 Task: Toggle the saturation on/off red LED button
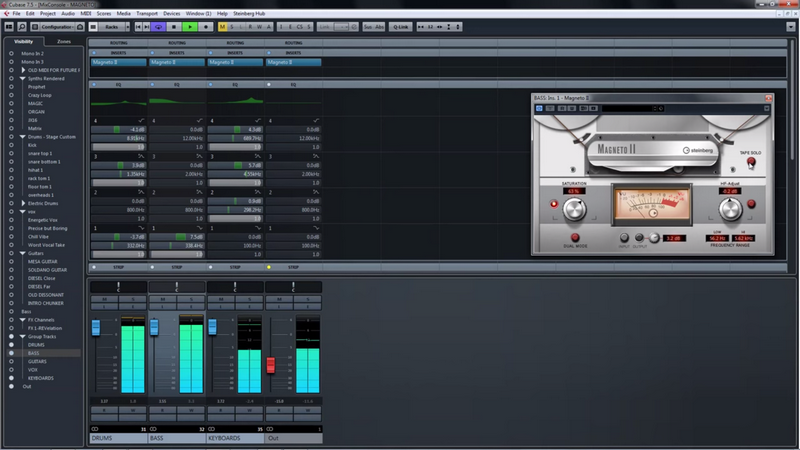tap(554, 204)
